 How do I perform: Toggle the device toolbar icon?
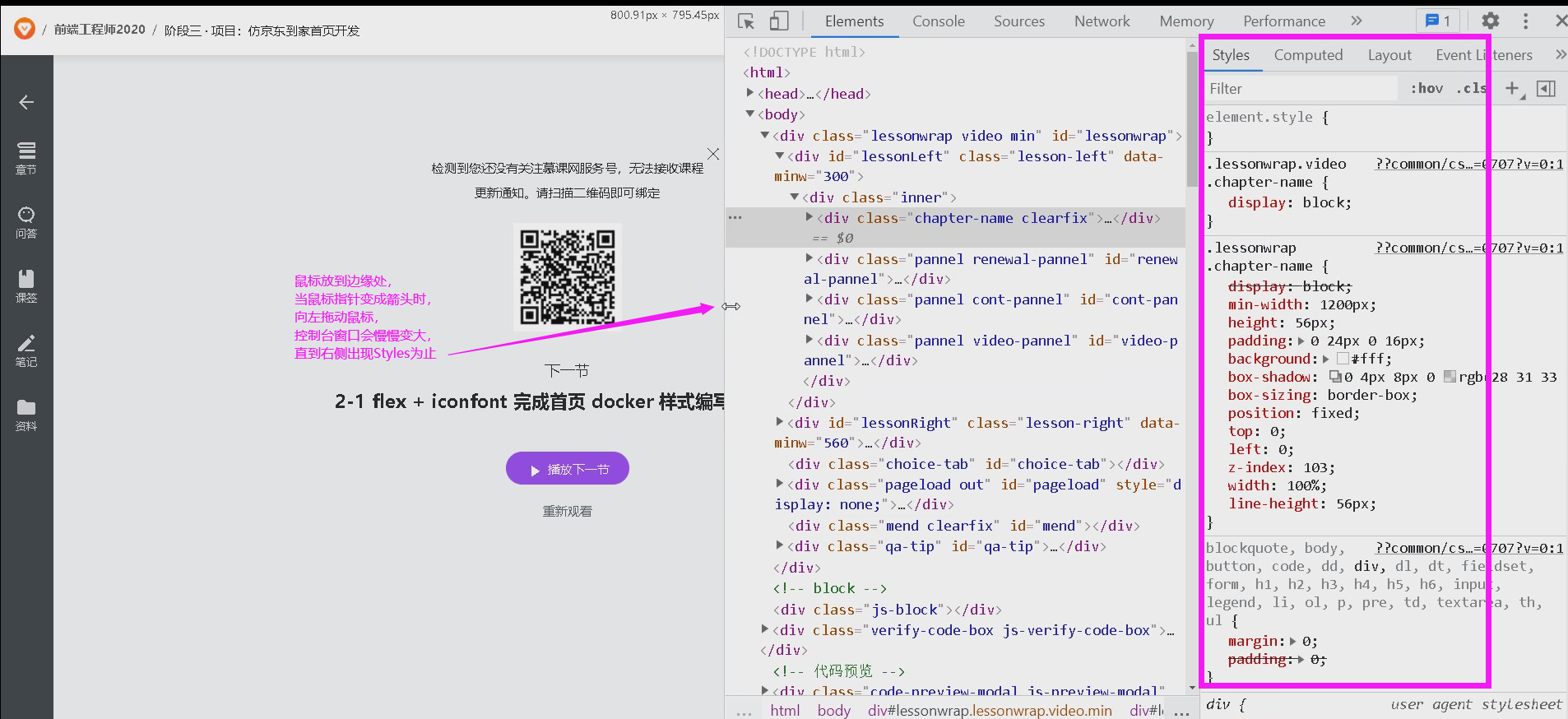[x=779, y=21]
